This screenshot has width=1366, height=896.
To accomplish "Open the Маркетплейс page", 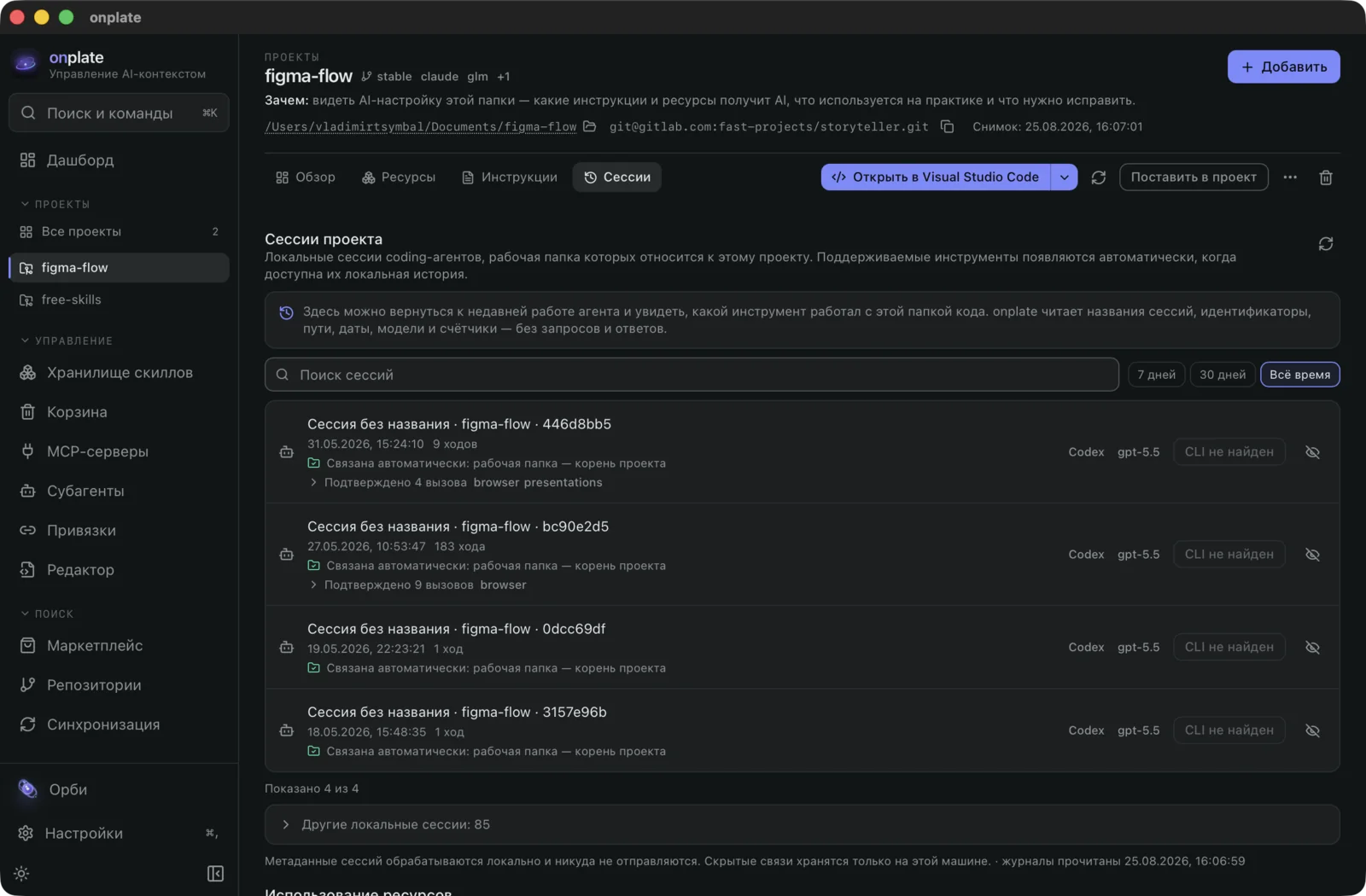I will click(x=119, y=646).
